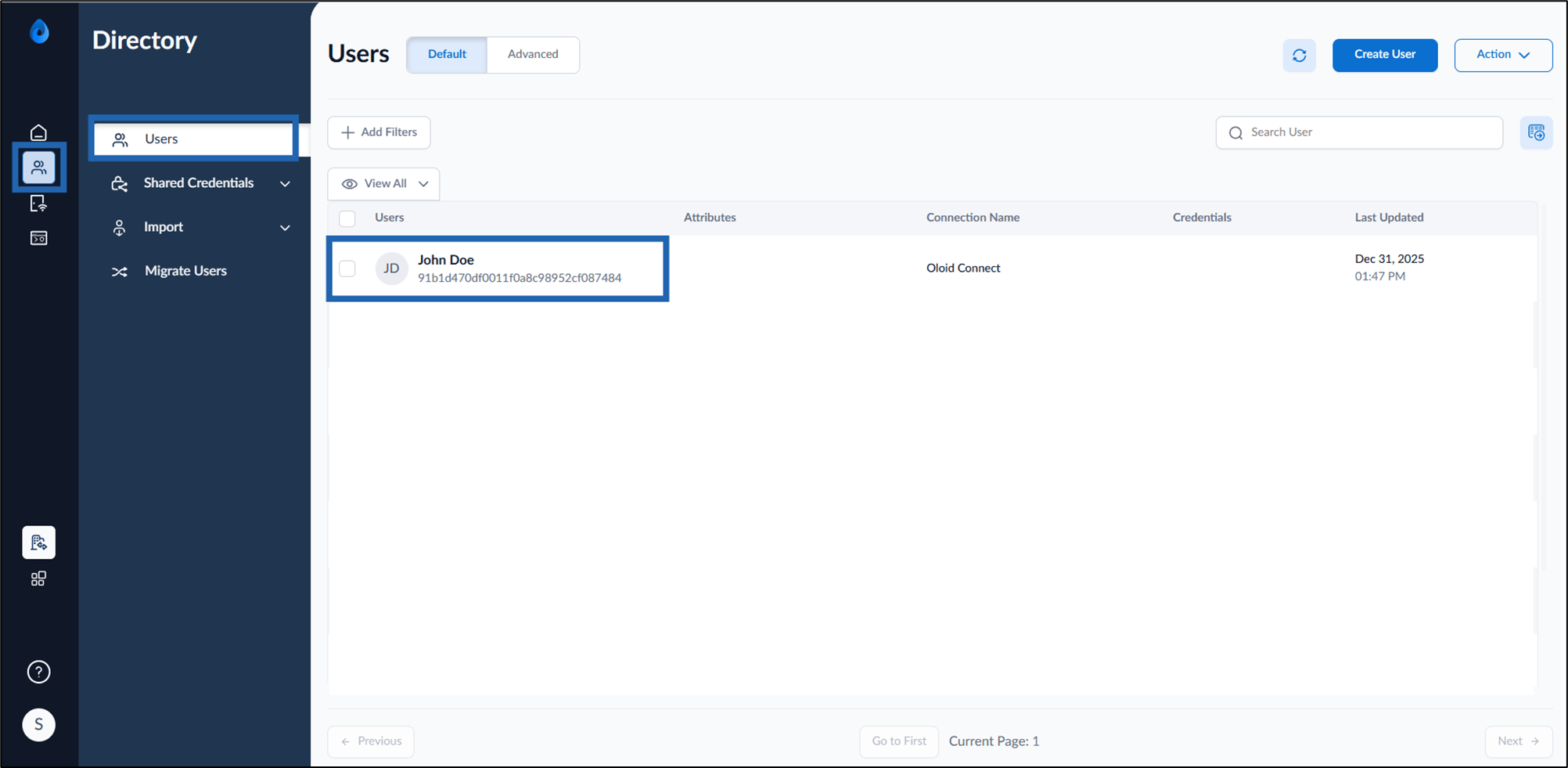The width and height of the screenshot is (1568, 768).
Task: Open the table column settings icon
Action: [1537, 132]
